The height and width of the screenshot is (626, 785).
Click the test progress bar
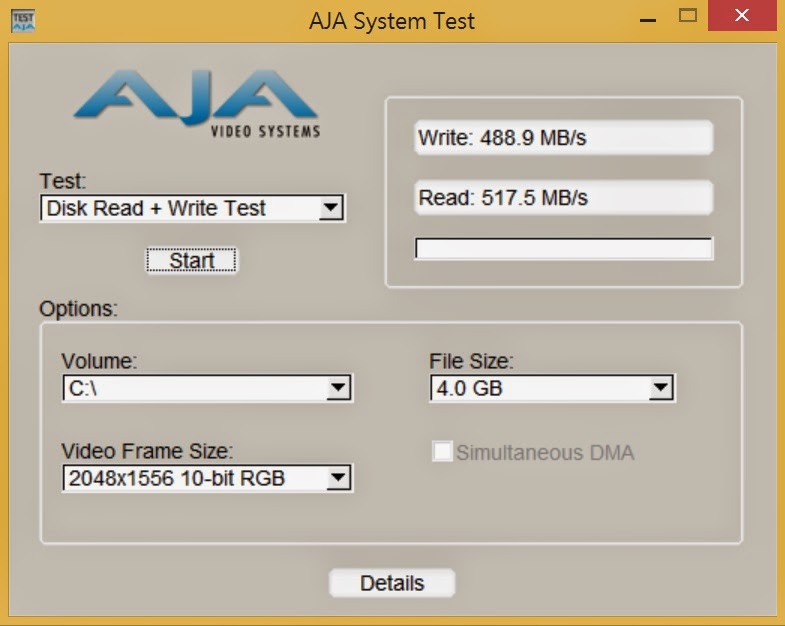(x=564, y=249)
